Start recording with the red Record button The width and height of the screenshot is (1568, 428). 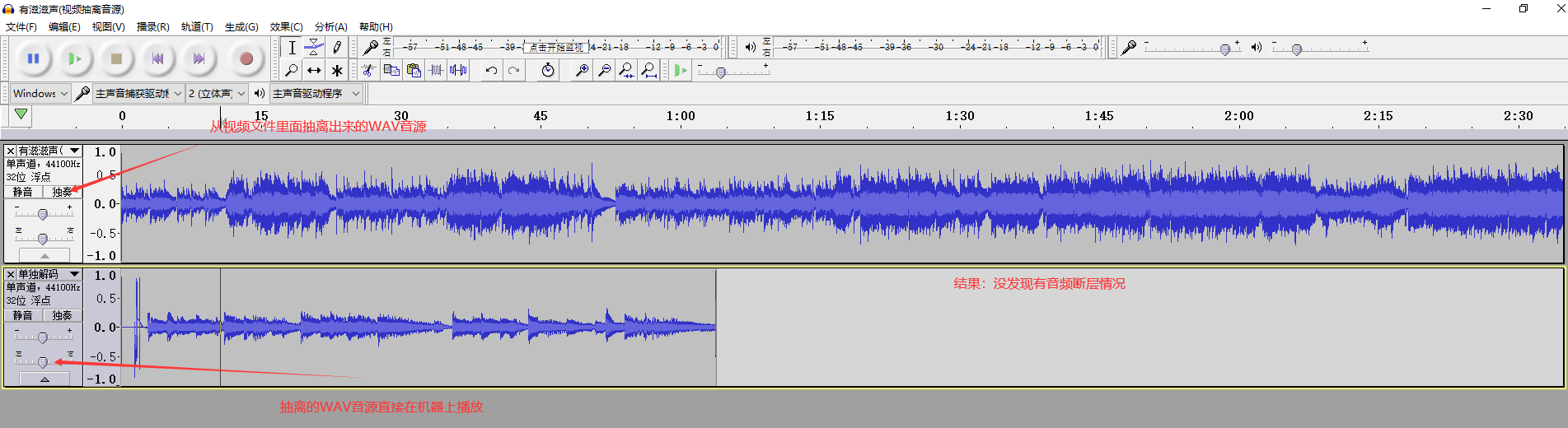pos(246,58)
